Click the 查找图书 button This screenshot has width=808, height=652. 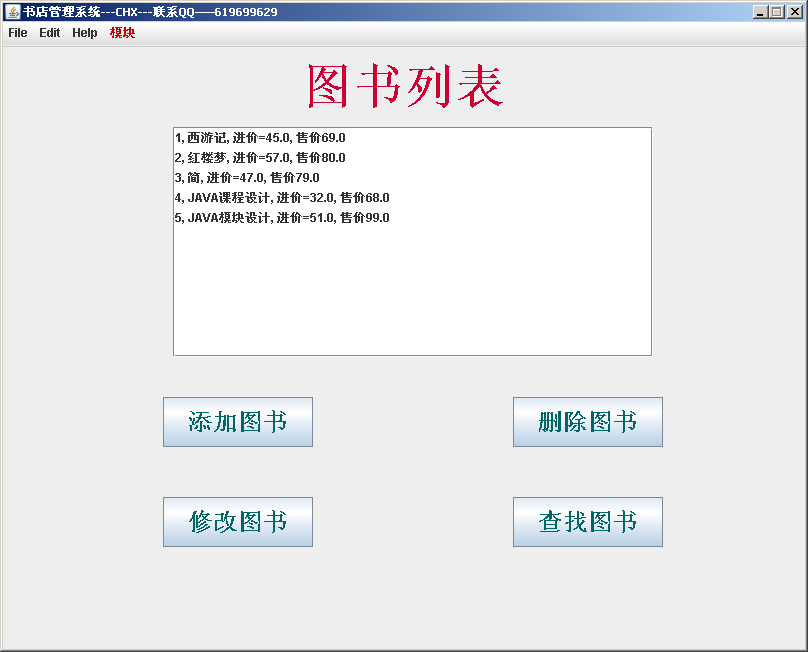[588, 522]
